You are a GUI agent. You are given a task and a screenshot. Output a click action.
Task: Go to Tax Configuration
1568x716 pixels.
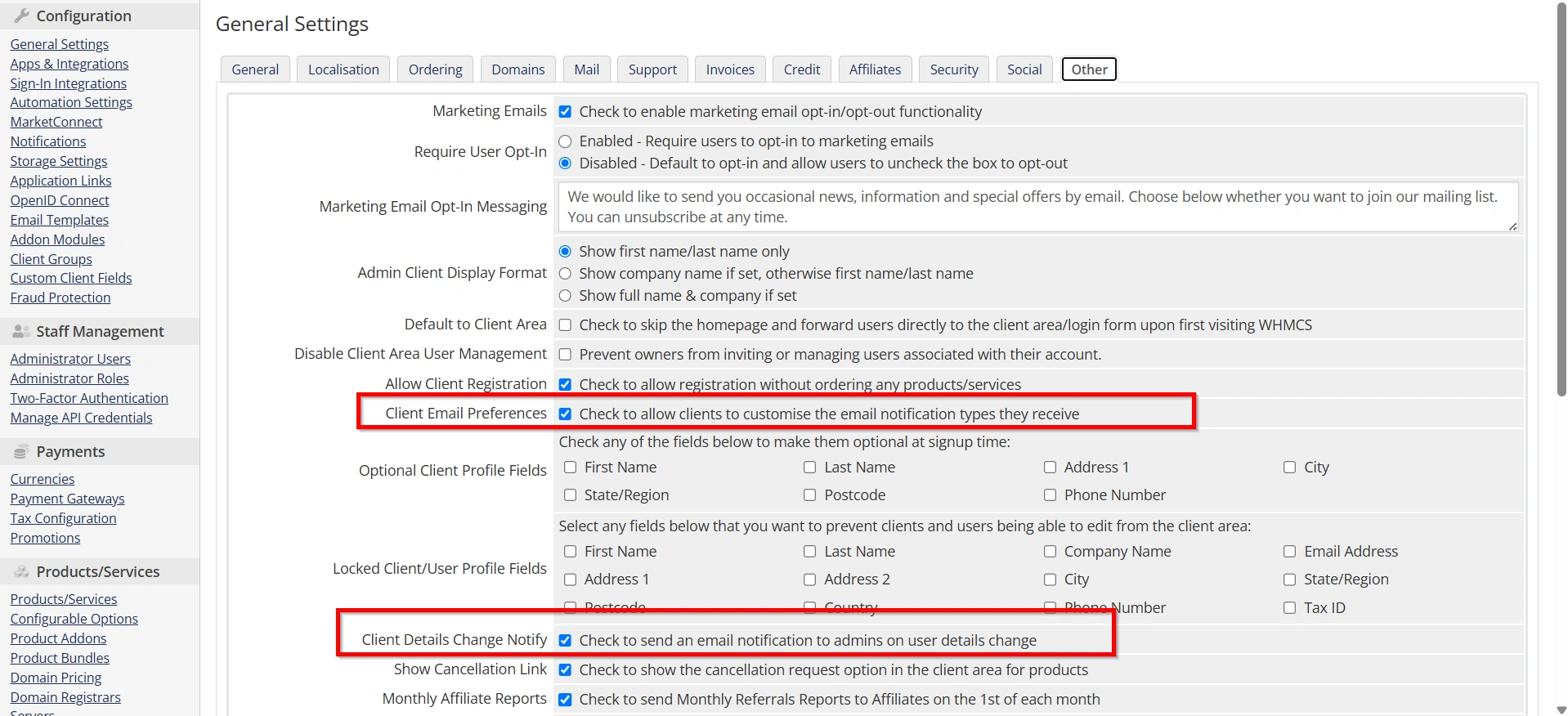64,518
